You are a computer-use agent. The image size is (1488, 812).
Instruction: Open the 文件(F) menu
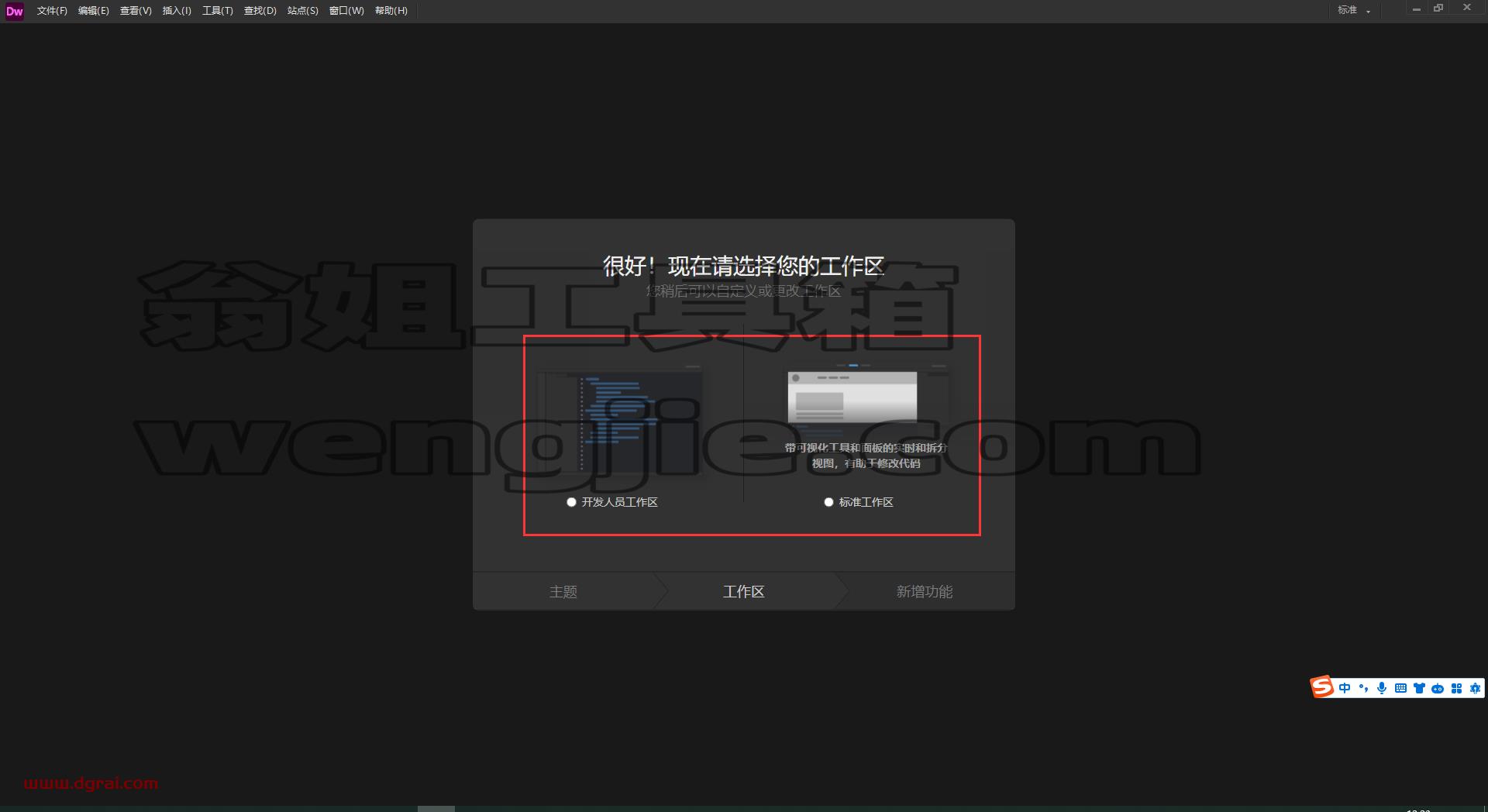[x=52, y=11]
